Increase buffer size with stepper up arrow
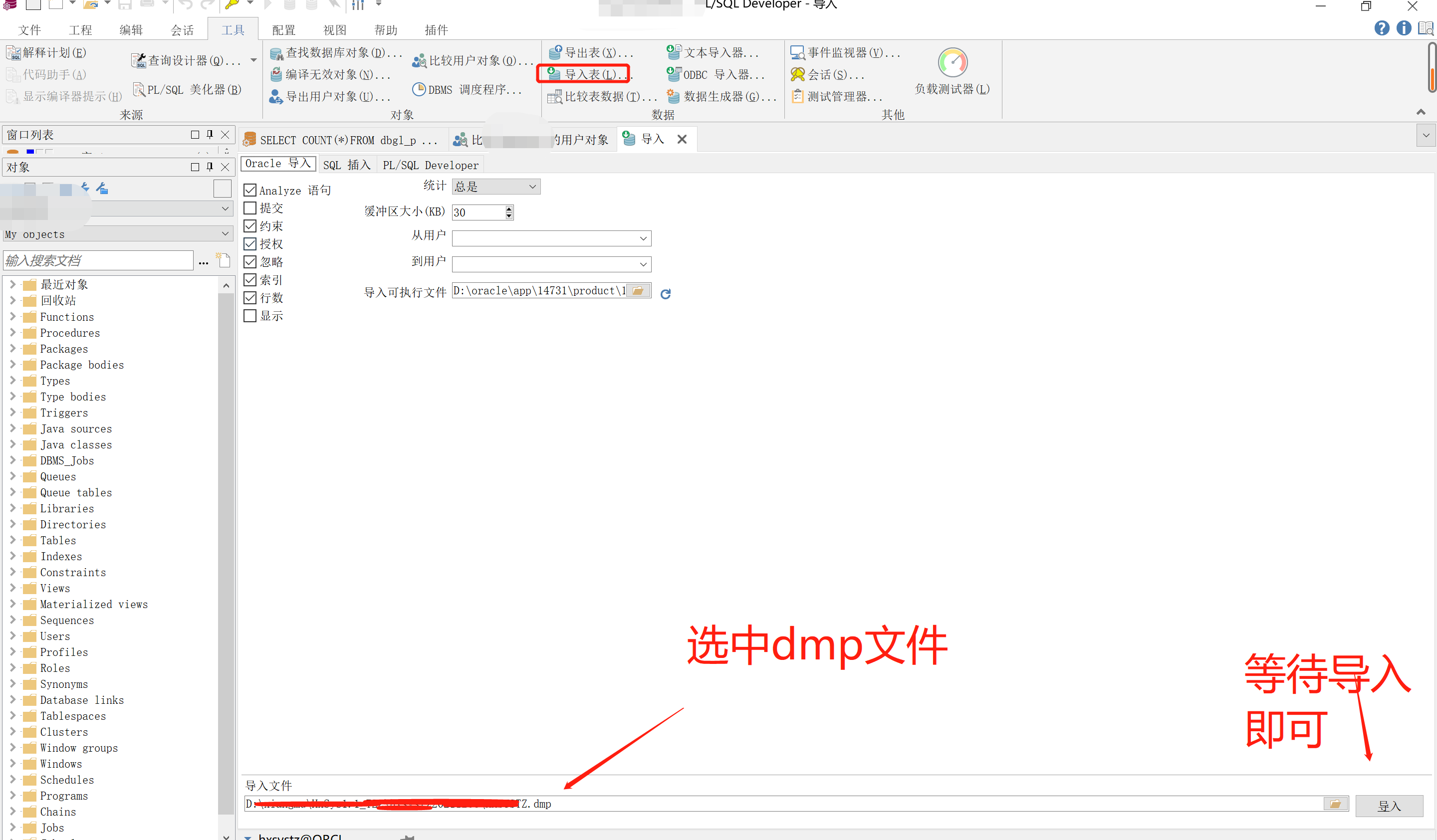Screen dimensions: 1437x840 pos(508,209)
